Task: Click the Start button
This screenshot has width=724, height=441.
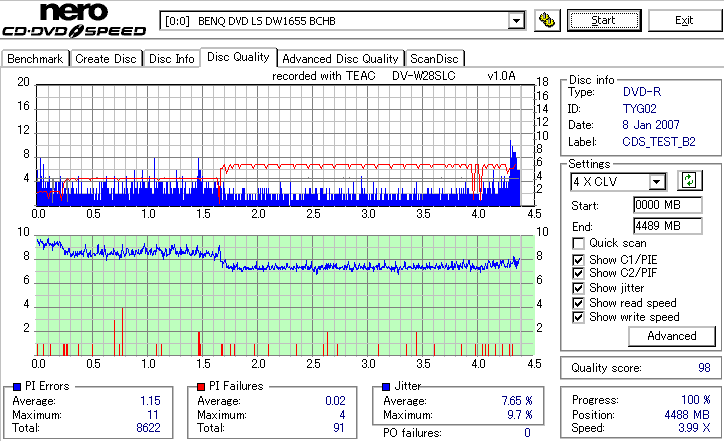Action: (x=604, y=20)
